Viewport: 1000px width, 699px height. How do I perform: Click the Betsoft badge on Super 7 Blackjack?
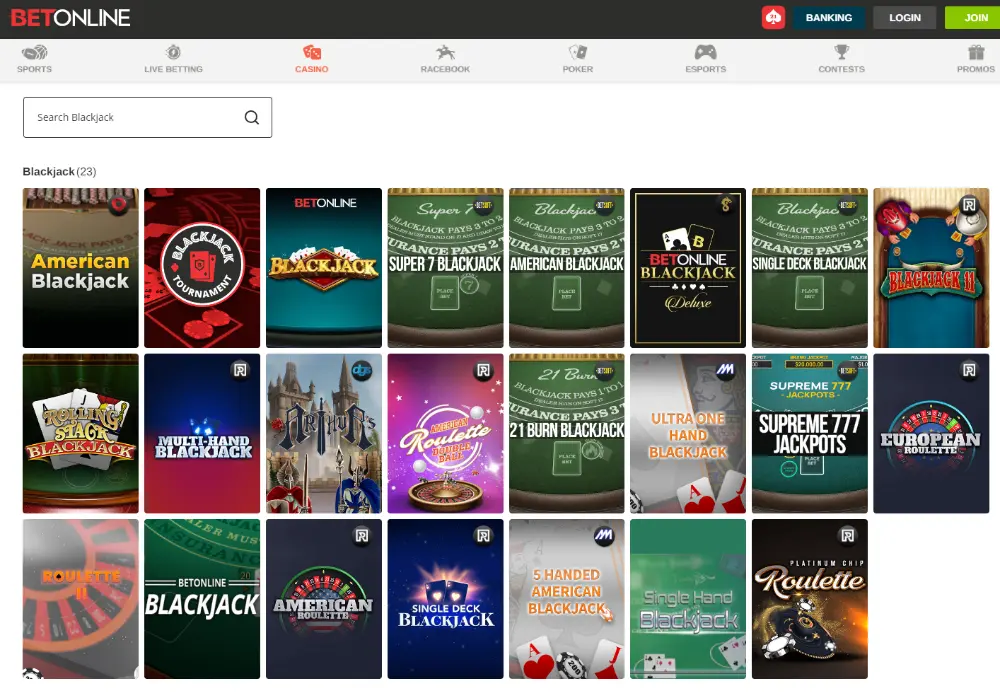click(x=483, y=205)
